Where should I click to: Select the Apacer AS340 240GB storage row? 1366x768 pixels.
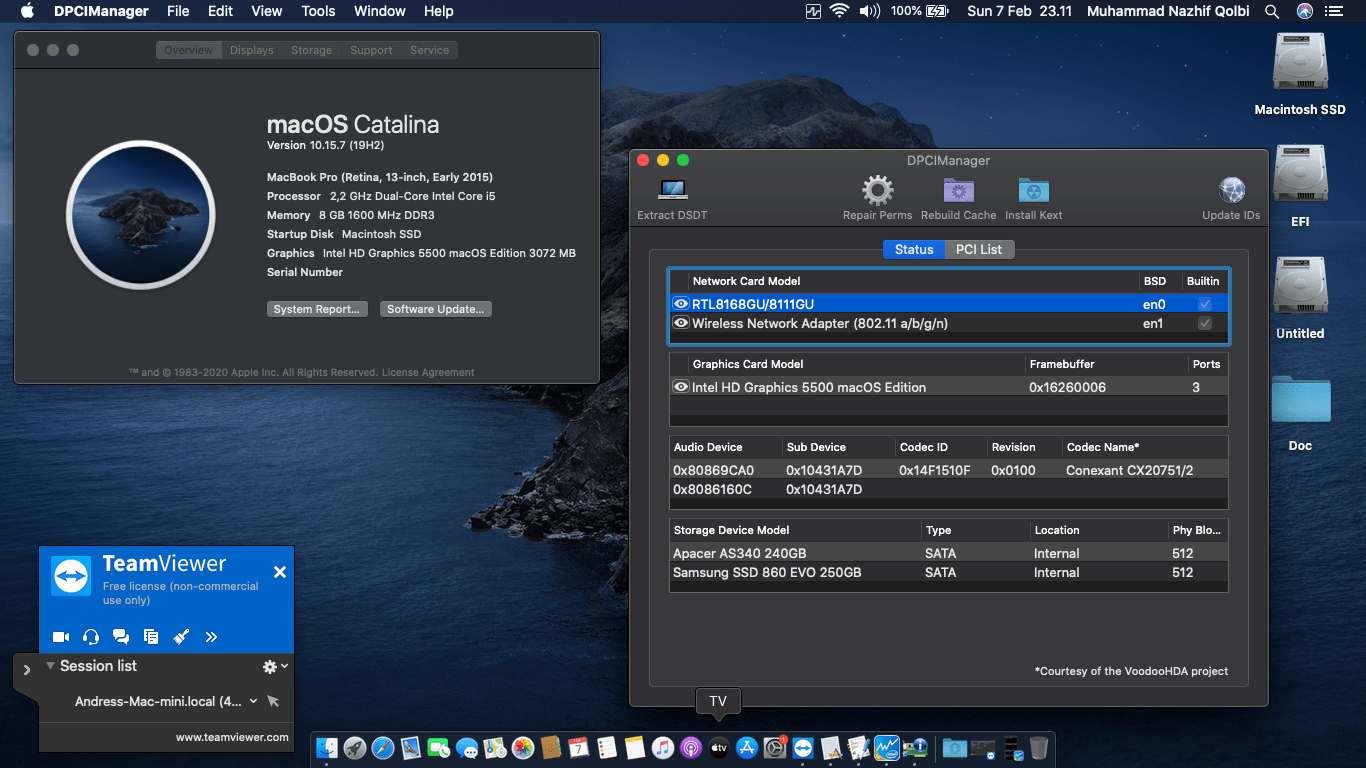click(x=948, y=553)
